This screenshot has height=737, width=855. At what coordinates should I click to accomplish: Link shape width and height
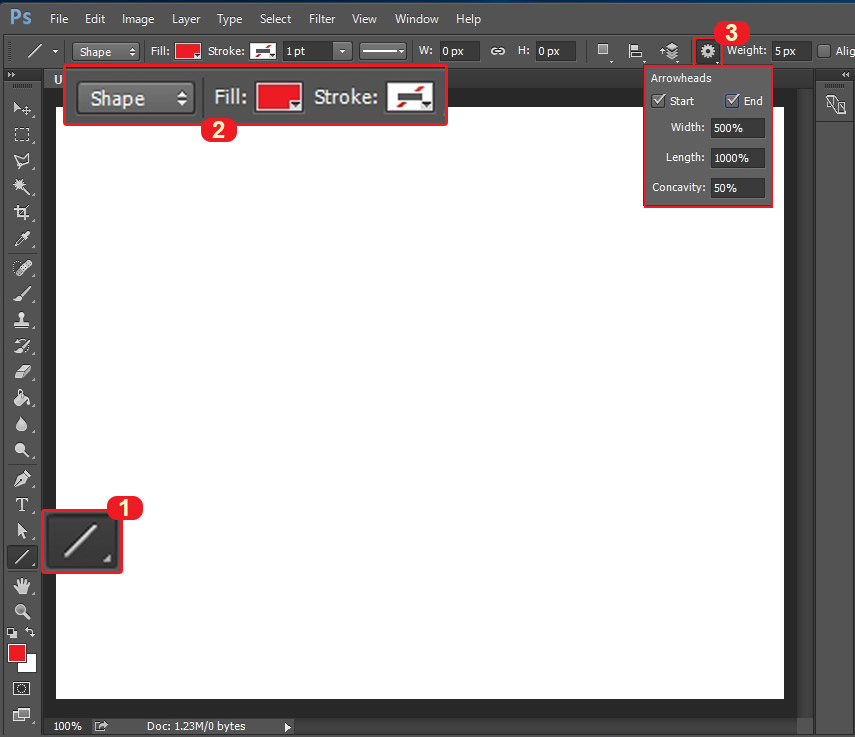coord(498,51)
